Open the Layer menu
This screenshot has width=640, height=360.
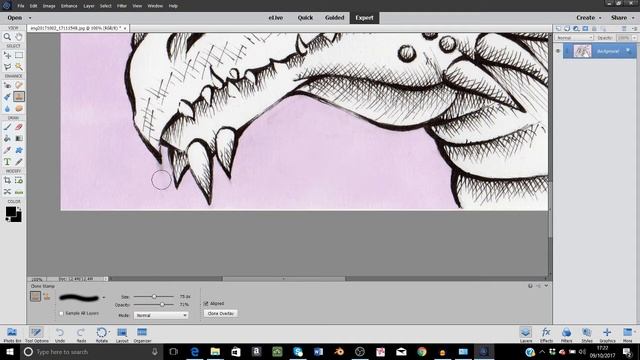click(89, 6)
